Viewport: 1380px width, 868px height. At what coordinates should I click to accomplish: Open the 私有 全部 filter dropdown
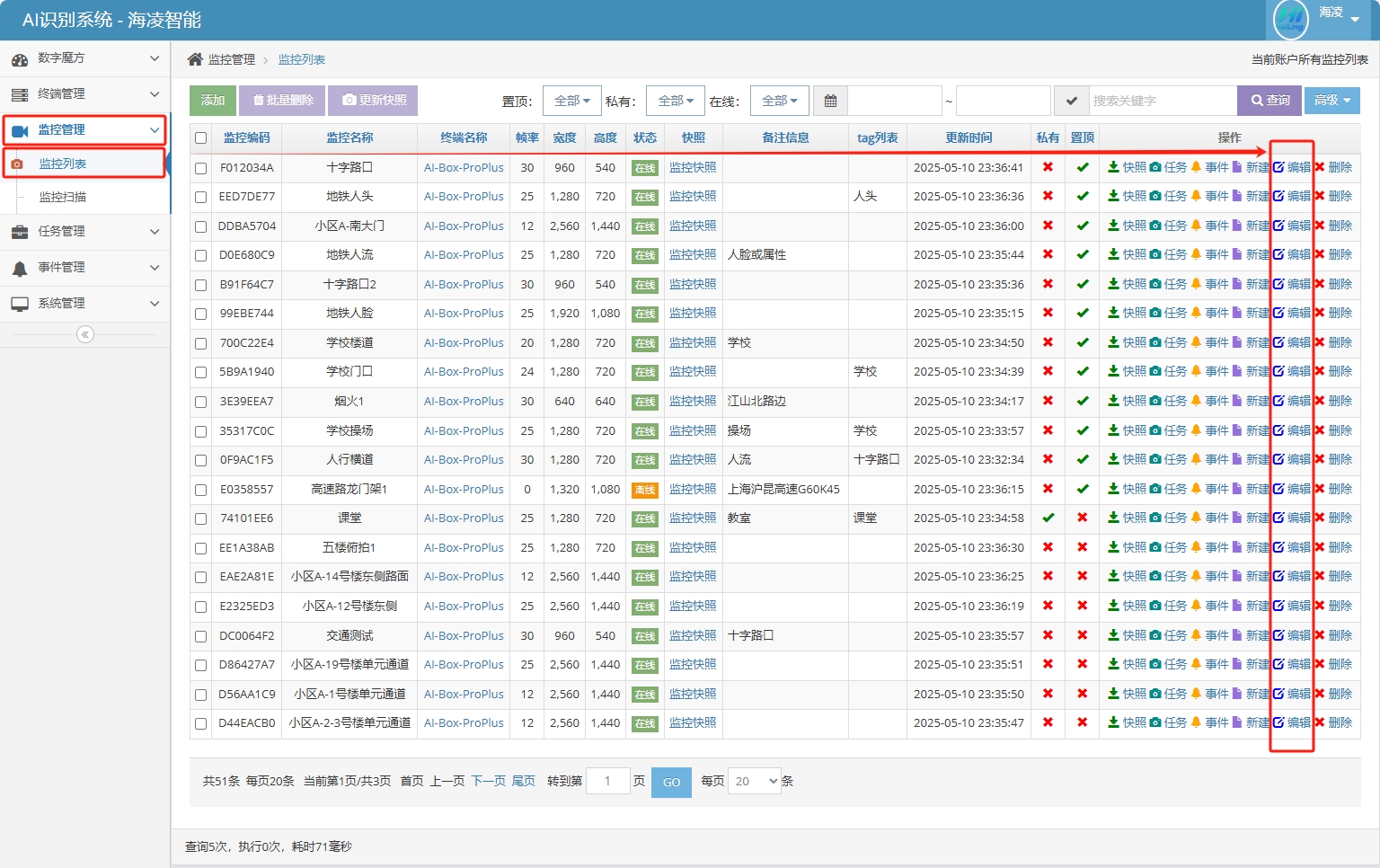point(676,101)
